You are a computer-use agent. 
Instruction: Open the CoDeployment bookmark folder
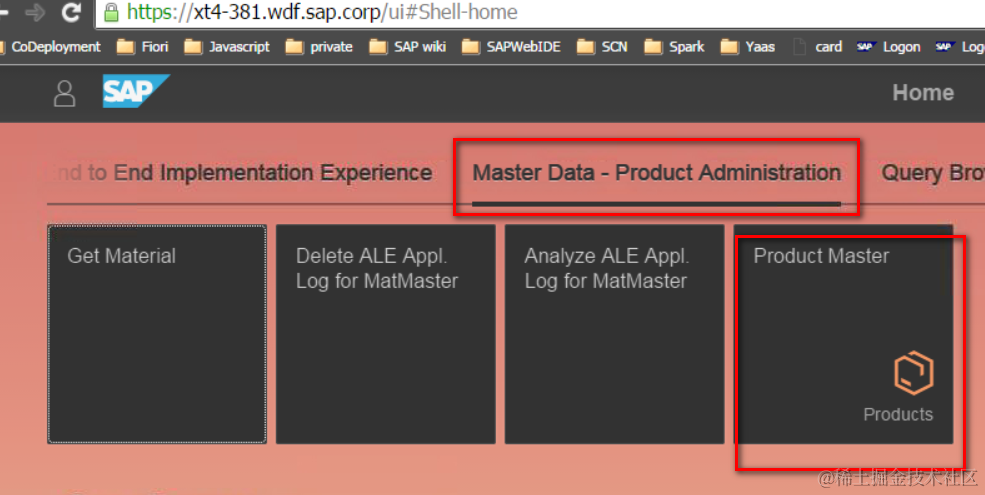(49, 46)
